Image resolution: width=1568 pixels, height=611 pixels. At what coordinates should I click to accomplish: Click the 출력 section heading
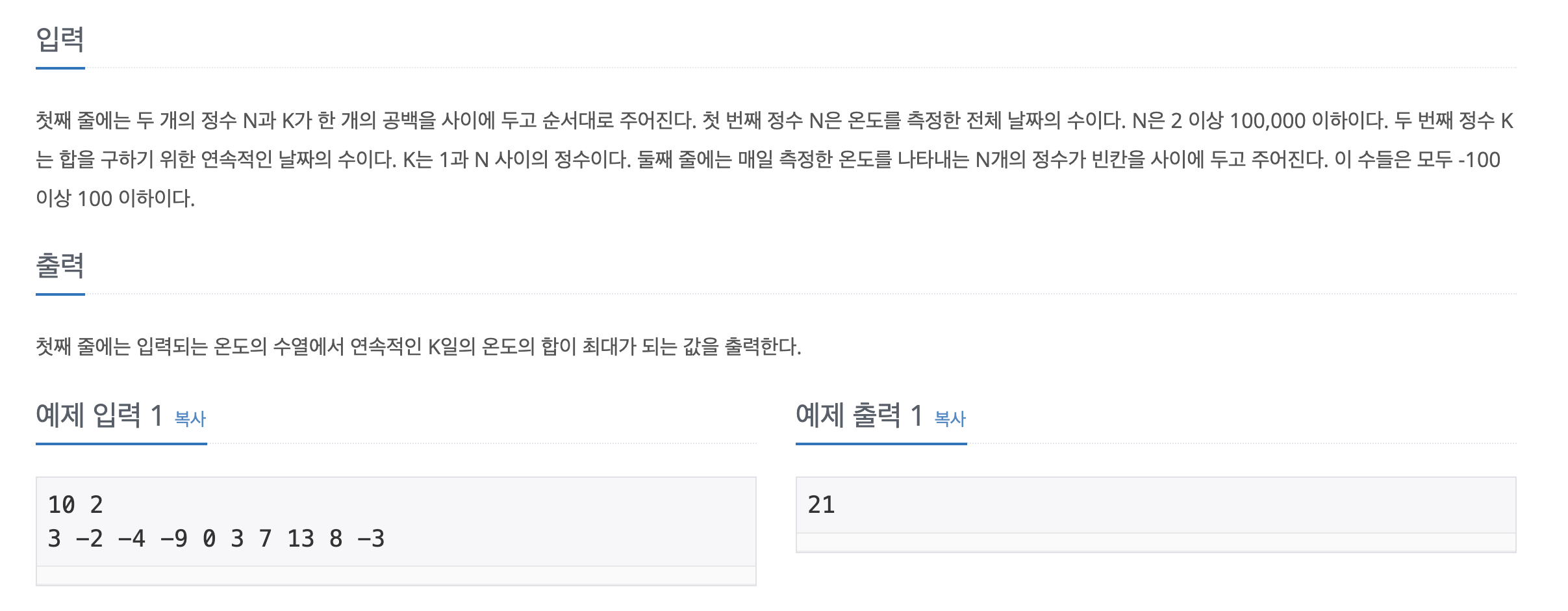pyautogui.click(x=60, y=266)
